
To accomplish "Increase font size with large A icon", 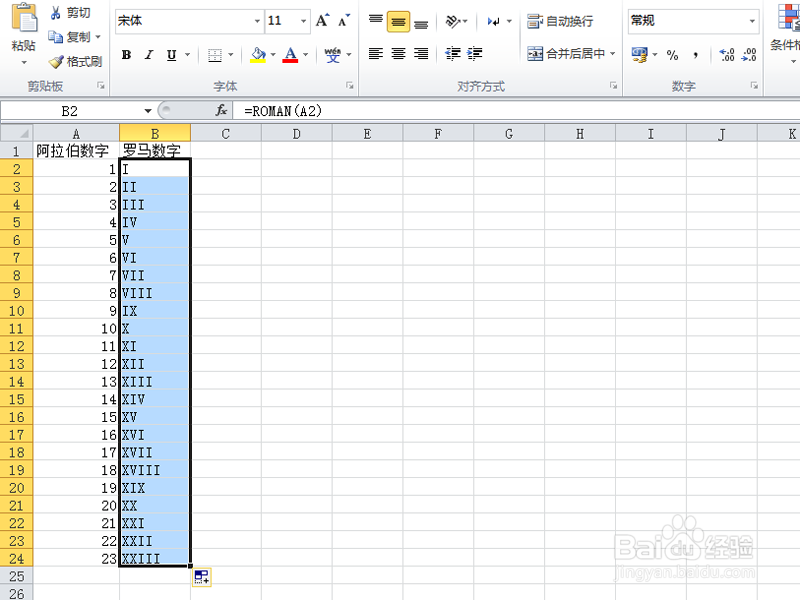I will (322, 21).
